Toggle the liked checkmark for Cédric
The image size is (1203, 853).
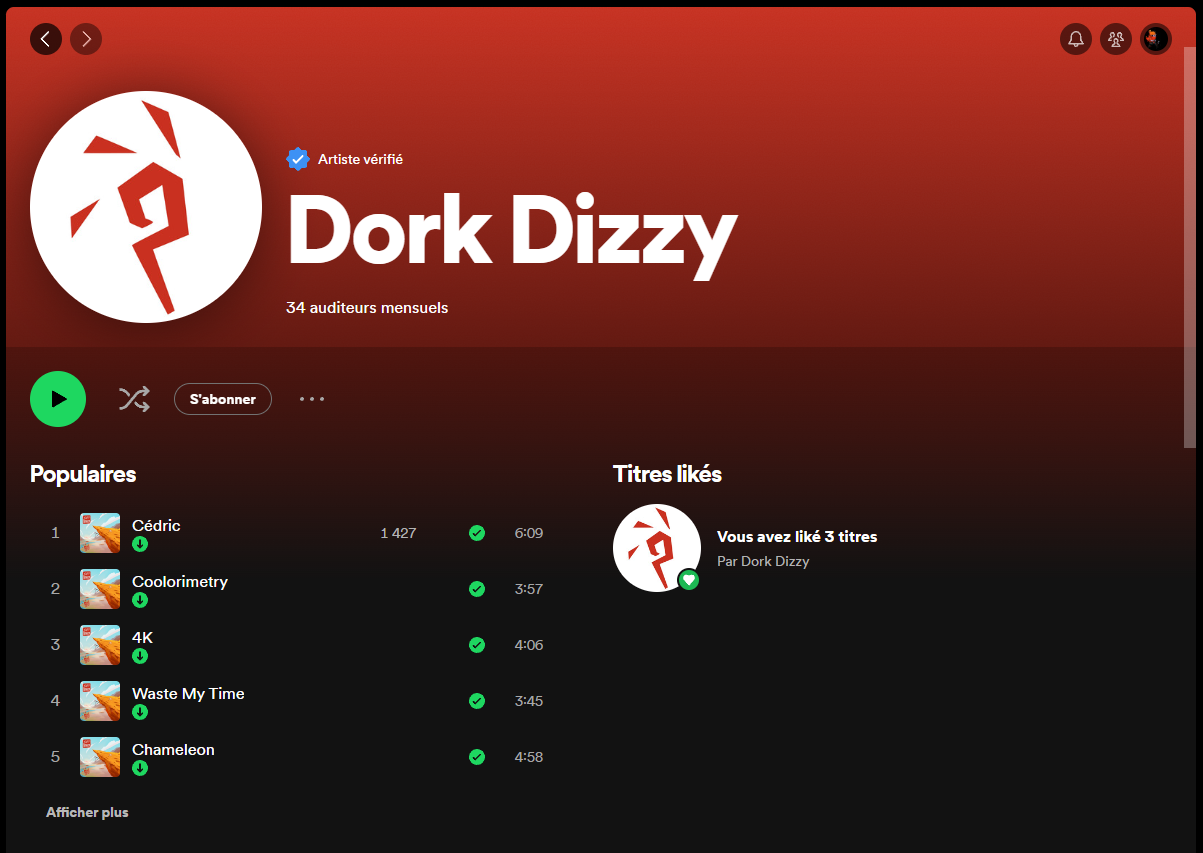click(x=477, y=533)
